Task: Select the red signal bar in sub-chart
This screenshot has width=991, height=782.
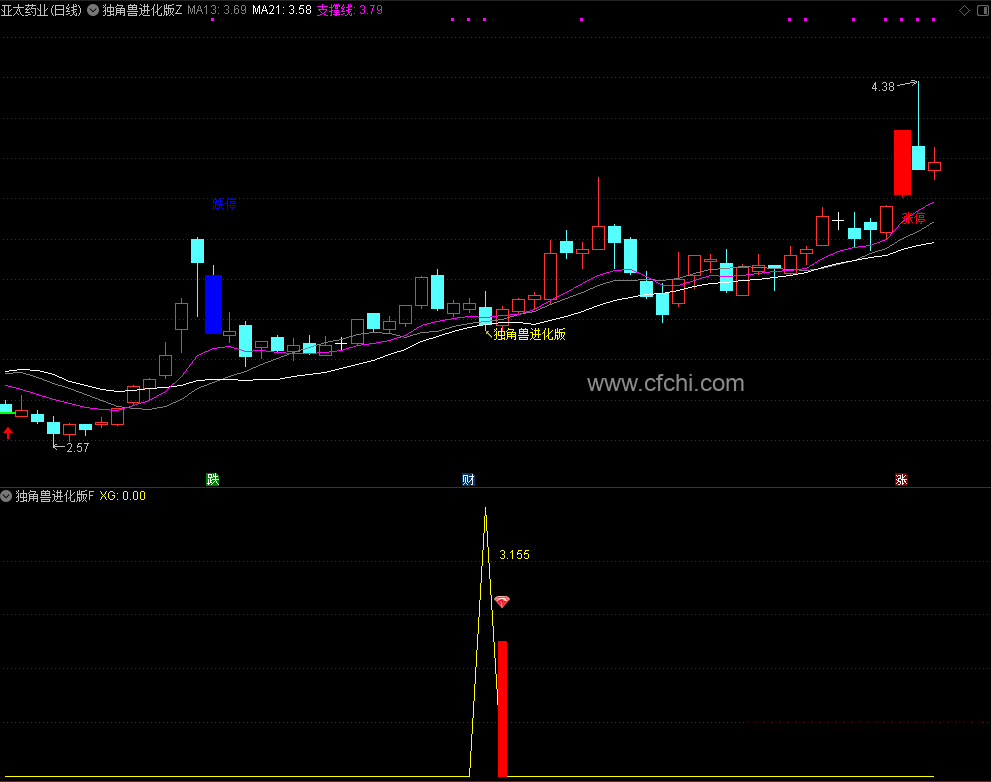Action: tap(502, 709)
